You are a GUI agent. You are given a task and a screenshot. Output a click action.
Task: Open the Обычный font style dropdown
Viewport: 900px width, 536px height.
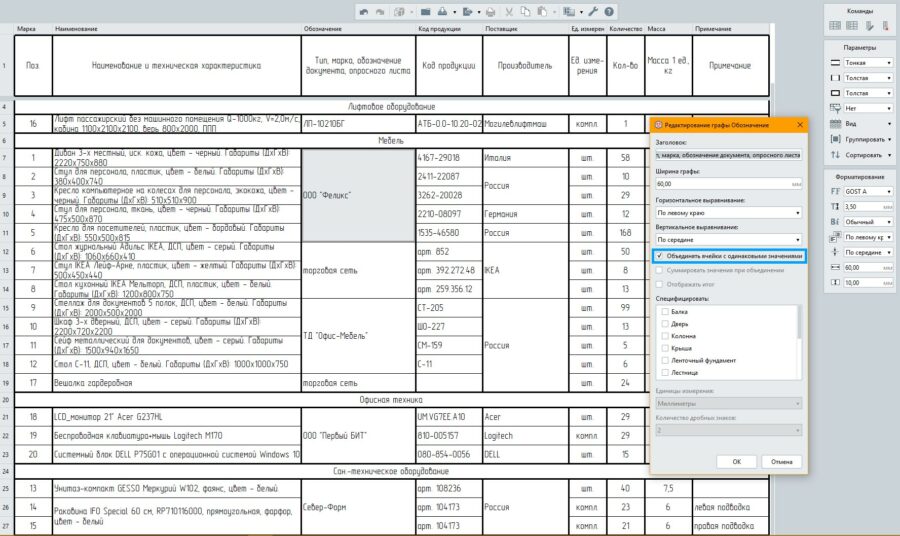coord(868,222)
